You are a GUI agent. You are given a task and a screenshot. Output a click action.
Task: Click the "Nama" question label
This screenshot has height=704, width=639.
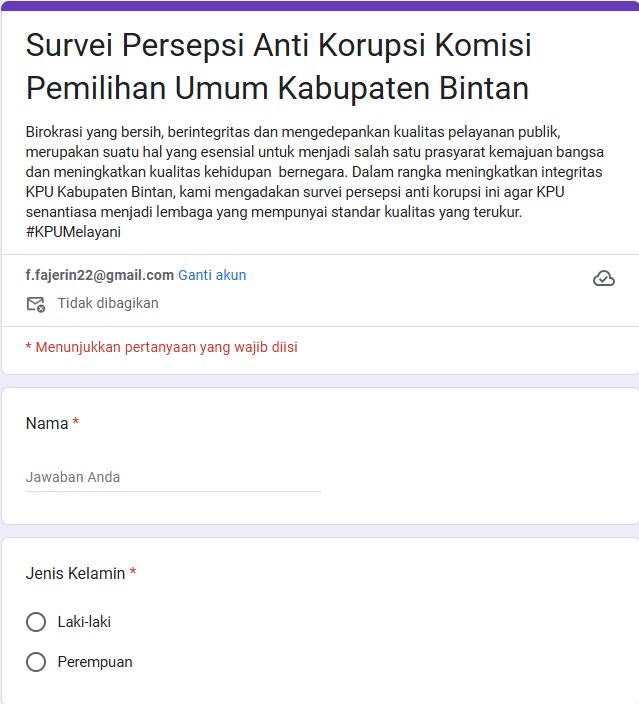point(47,424)
